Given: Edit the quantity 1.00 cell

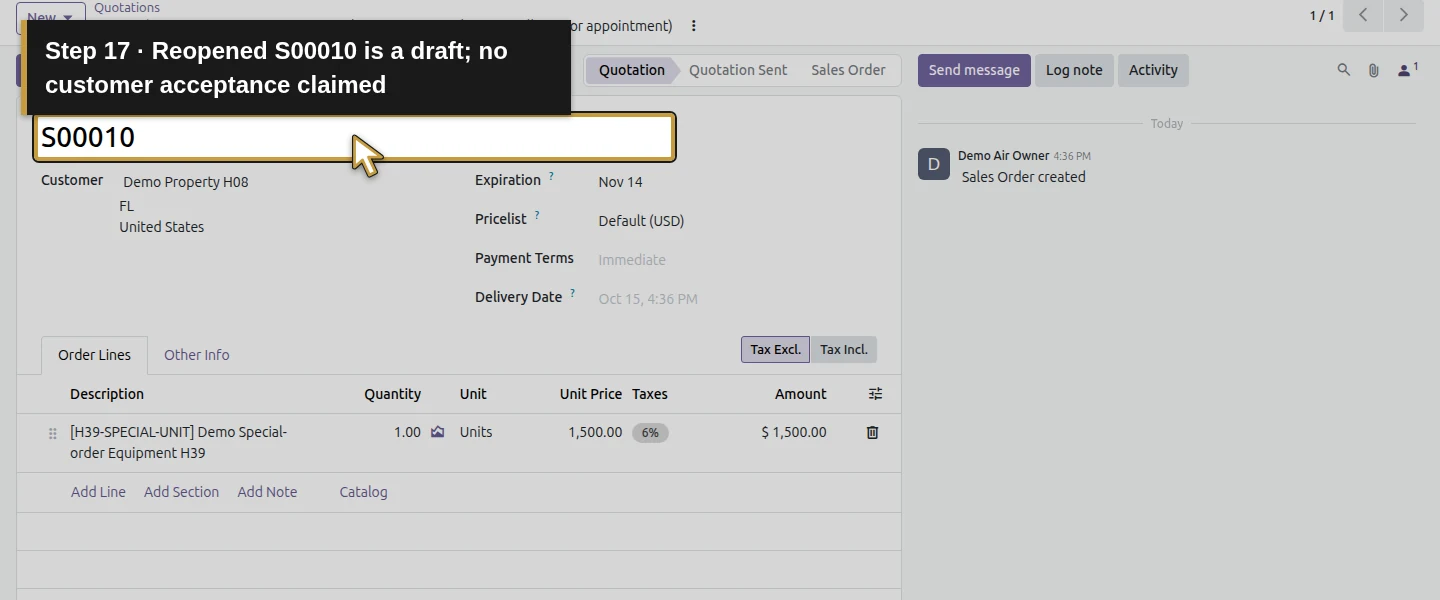Looking at the screenshot, I should (407, 432).
